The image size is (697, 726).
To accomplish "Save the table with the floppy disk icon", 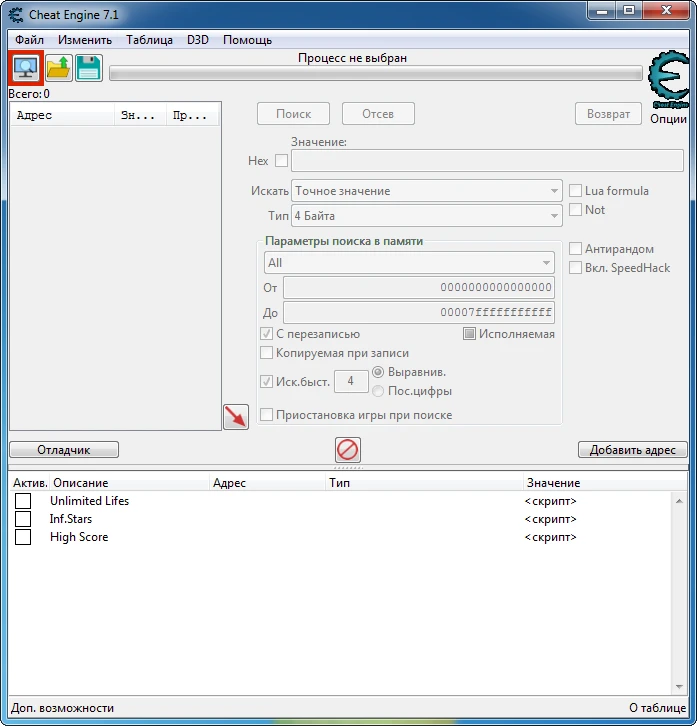I will (88, 69).
